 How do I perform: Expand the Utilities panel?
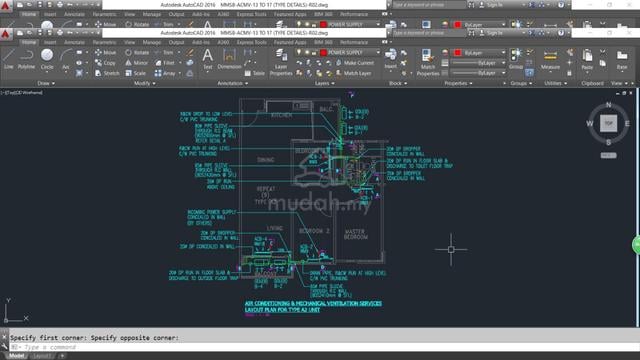[x=555, y=83]
